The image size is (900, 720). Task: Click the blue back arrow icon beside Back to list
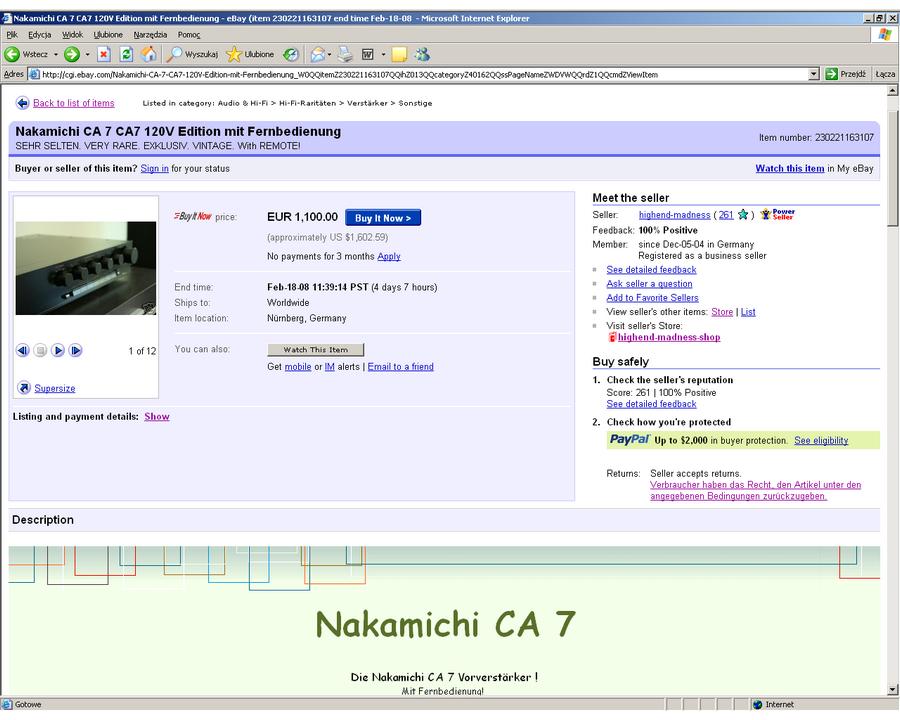coord(22,103)
